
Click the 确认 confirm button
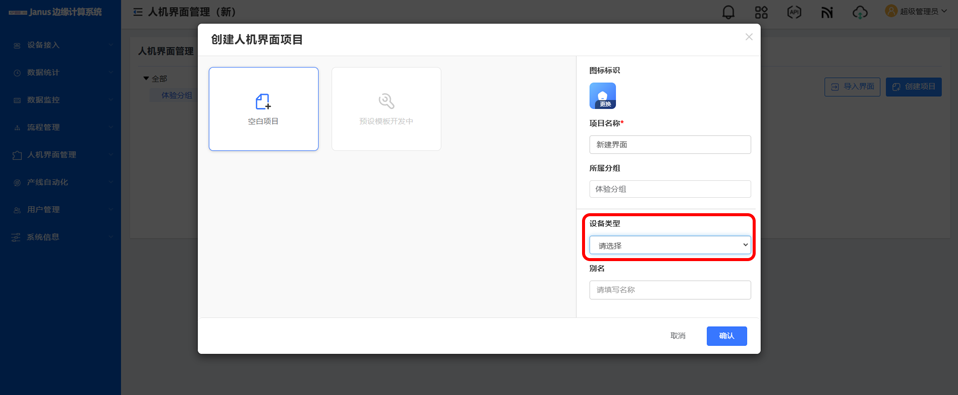726,336
